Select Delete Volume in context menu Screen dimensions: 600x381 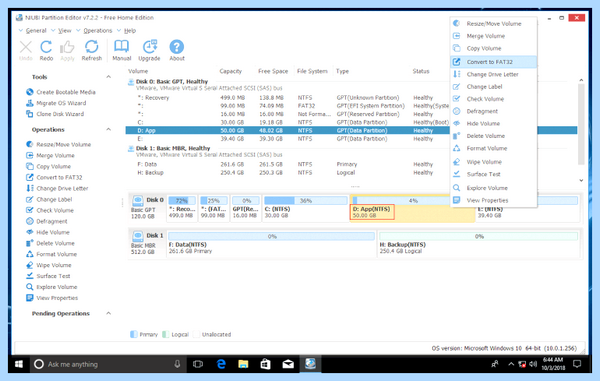click(x=494, y=136)
